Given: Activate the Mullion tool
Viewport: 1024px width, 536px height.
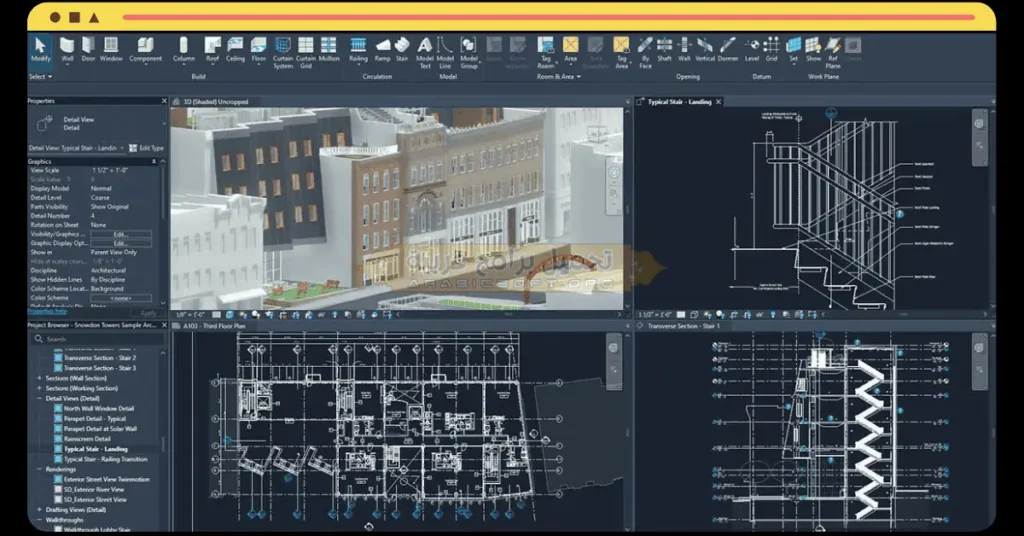Looking at the screenshot, I should point(329,50).
